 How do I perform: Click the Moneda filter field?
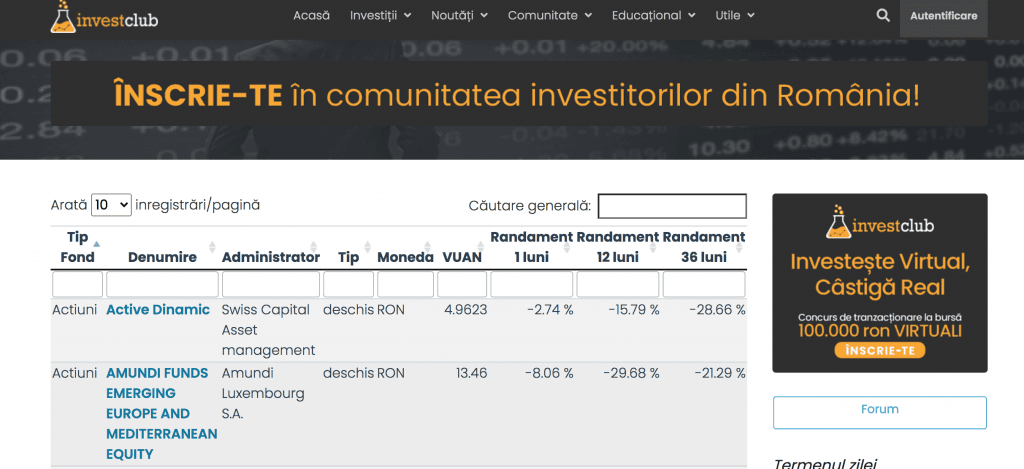(406, 285)
